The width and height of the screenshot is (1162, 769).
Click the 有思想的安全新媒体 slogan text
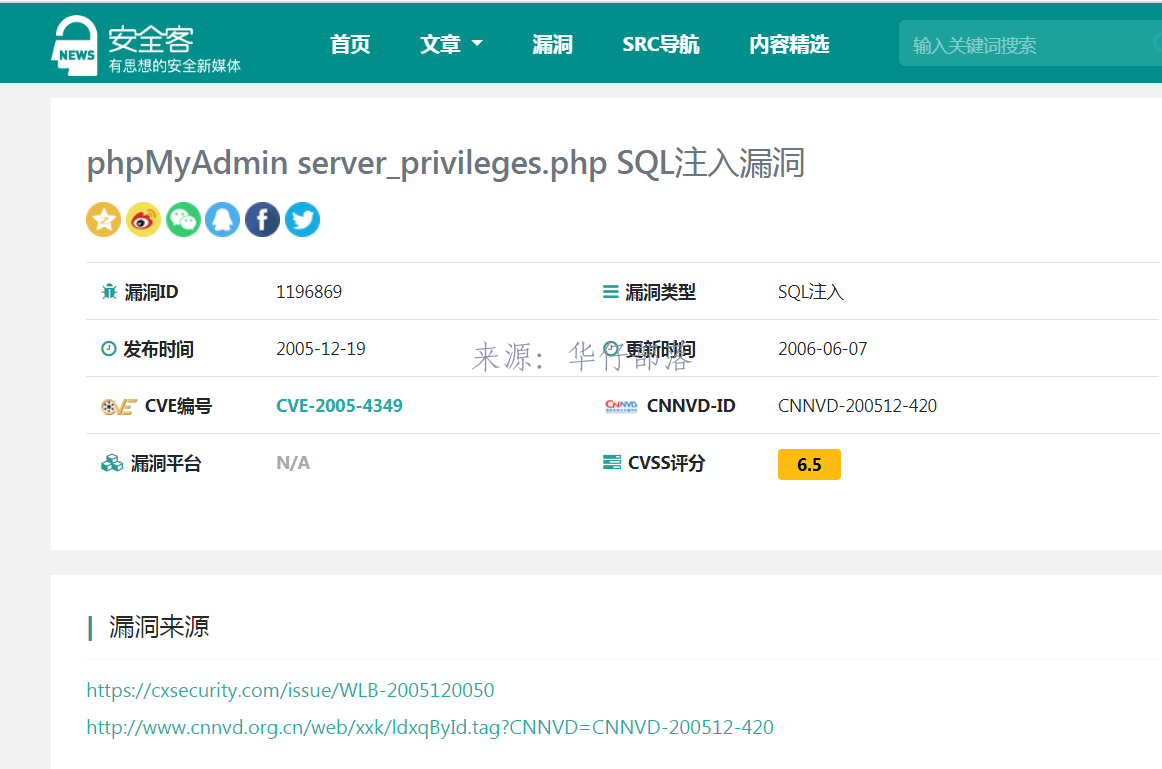click(x=175, y=66)
